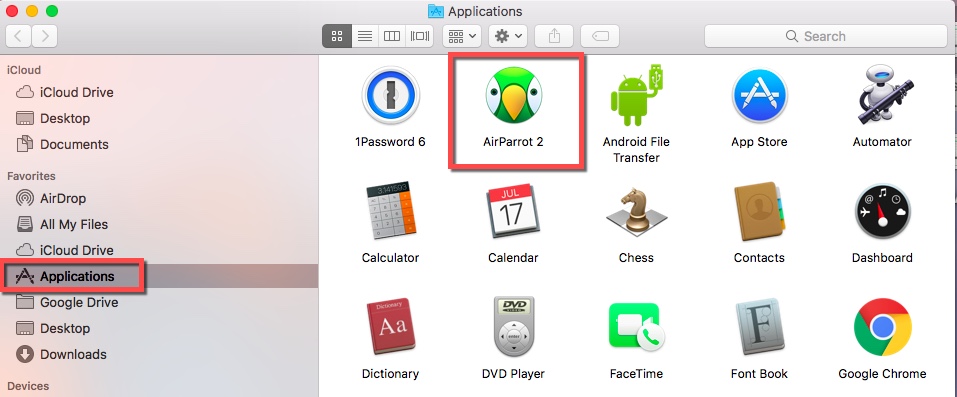The width and height of the screenshot is (957, 397).
Task: Click the Automator label
Action: [x=882, y=142]
